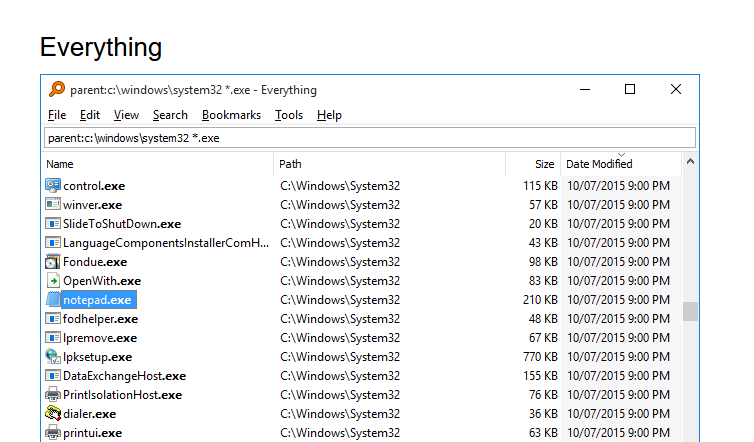Click the scrollbar up arrow
This screenshot has width=754, height=442.
690,162
